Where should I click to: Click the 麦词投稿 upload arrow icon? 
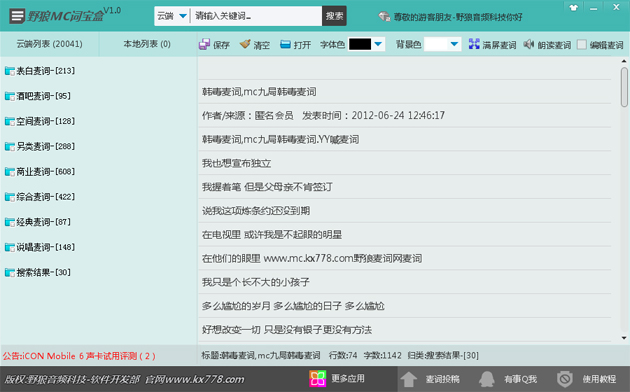coord(409,379)
